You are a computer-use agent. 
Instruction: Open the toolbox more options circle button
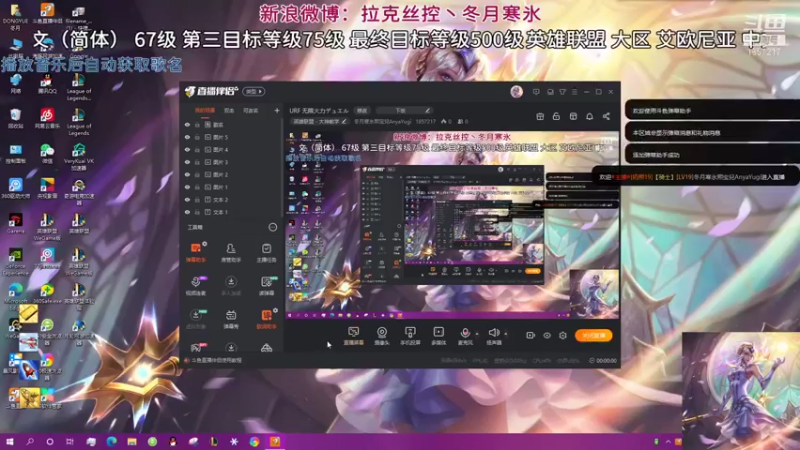[x=272, y=227]
